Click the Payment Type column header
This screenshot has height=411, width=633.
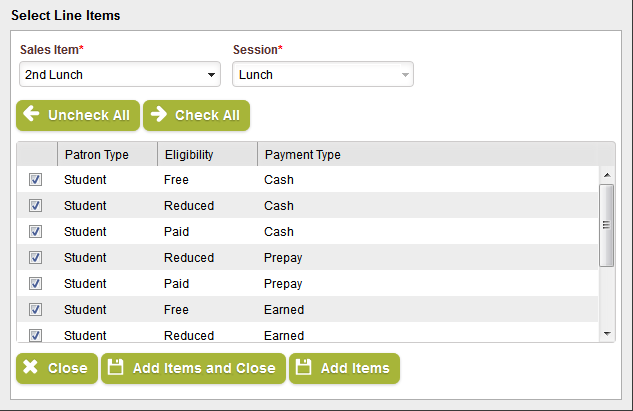(302, 155)
